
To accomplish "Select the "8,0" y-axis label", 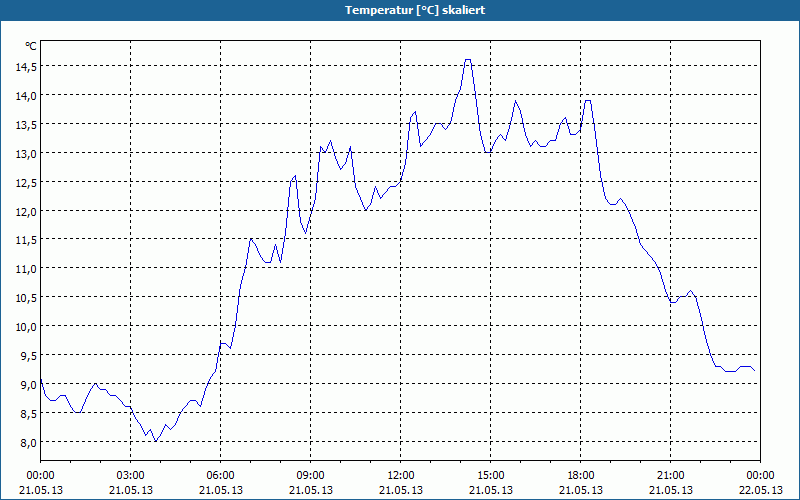I will point(28,442).
